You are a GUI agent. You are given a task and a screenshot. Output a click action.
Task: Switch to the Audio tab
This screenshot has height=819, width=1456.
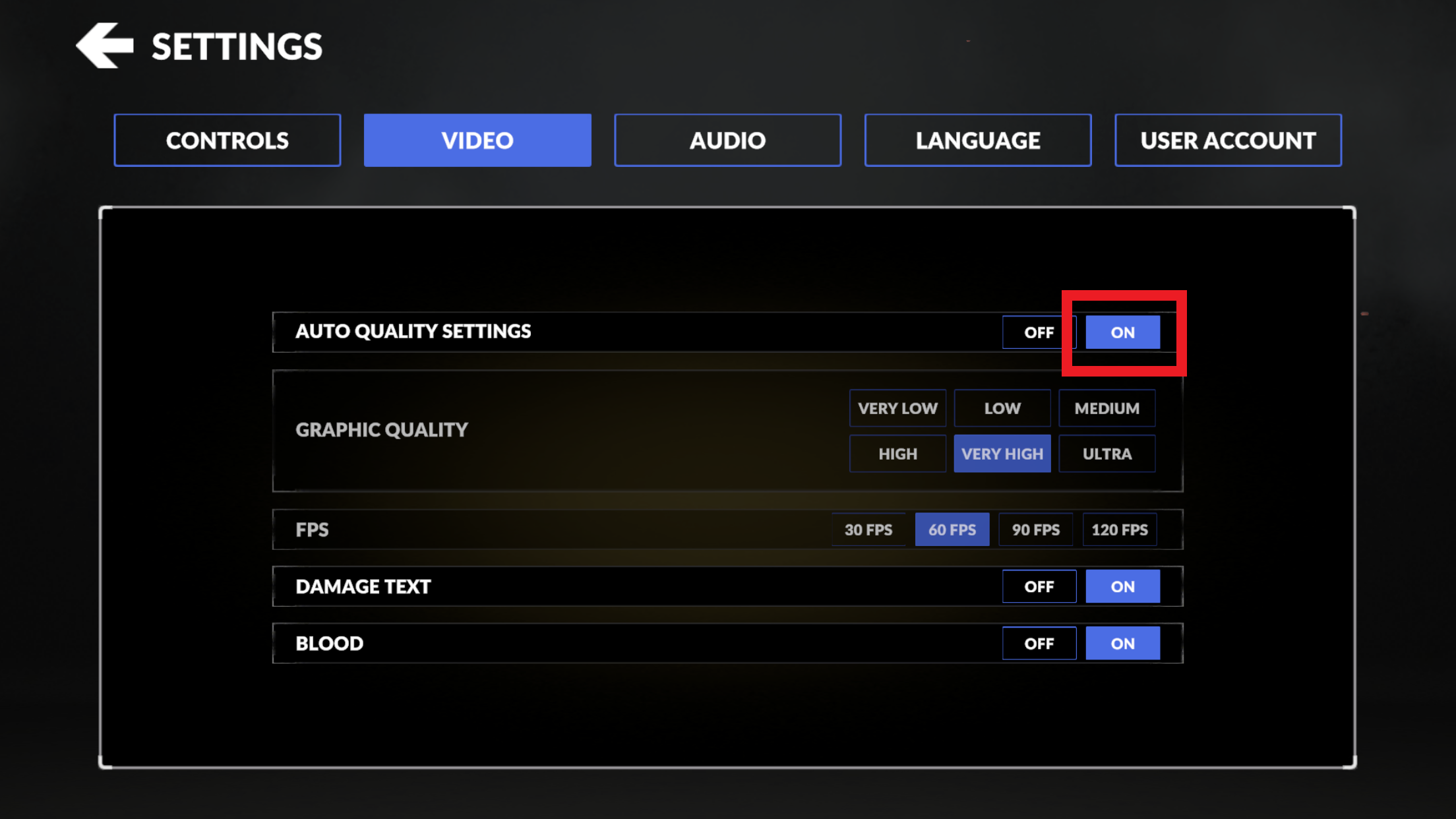(x=727, y=140)
